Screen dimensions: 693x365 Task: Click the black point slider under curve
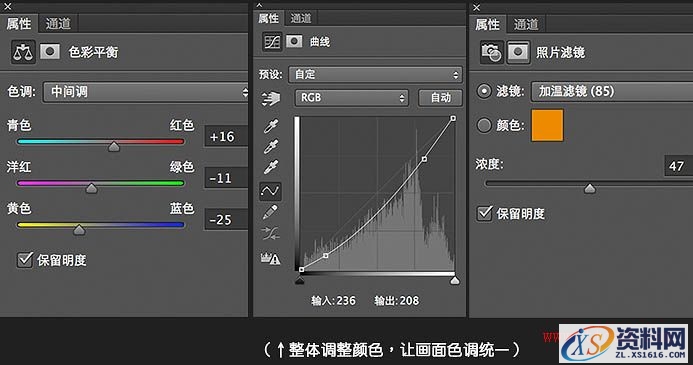tap(300, 280)
